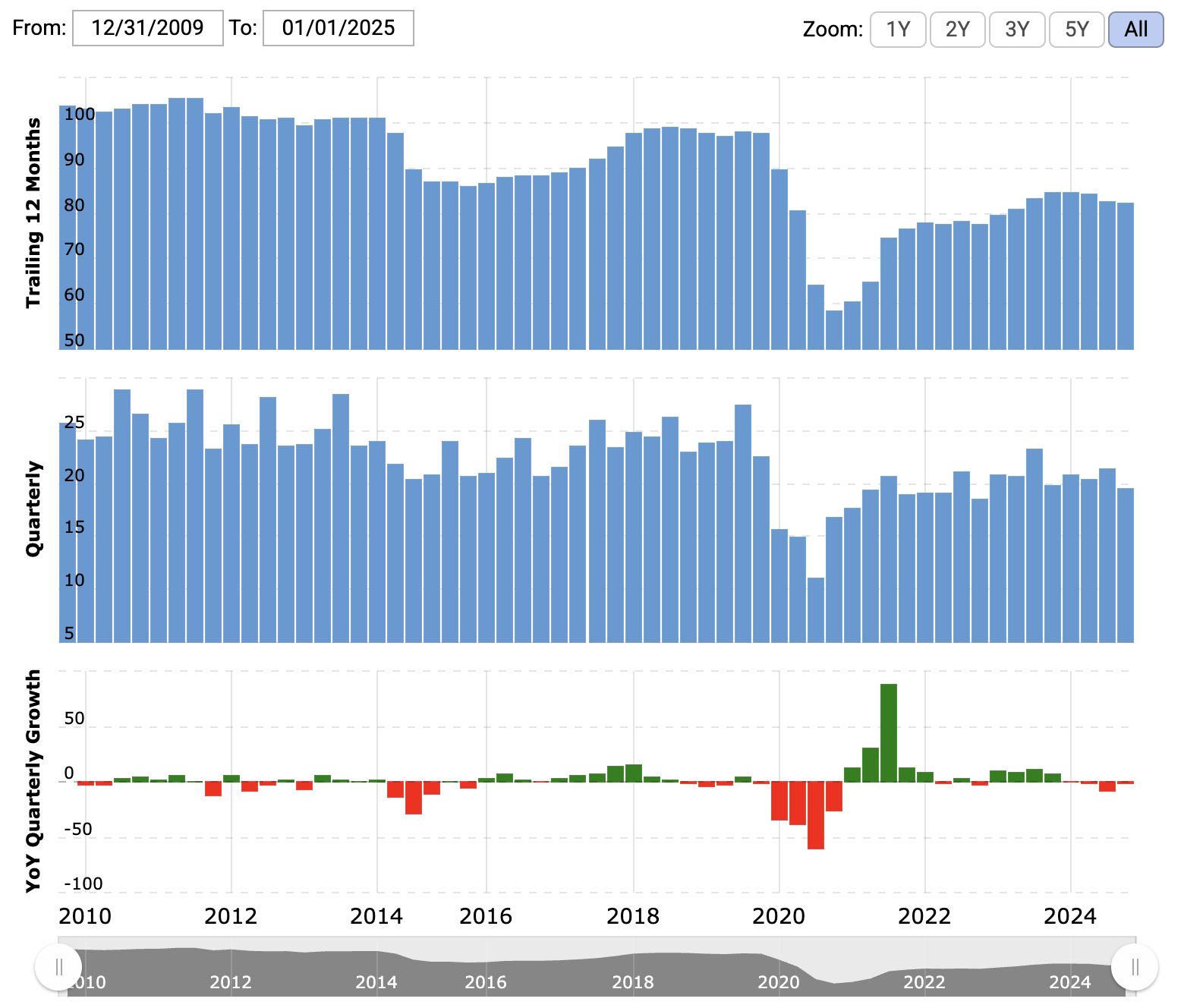The image size is (1184, 1008).
Task: Select the 2Y zoom range
Action: click(957, 30)
